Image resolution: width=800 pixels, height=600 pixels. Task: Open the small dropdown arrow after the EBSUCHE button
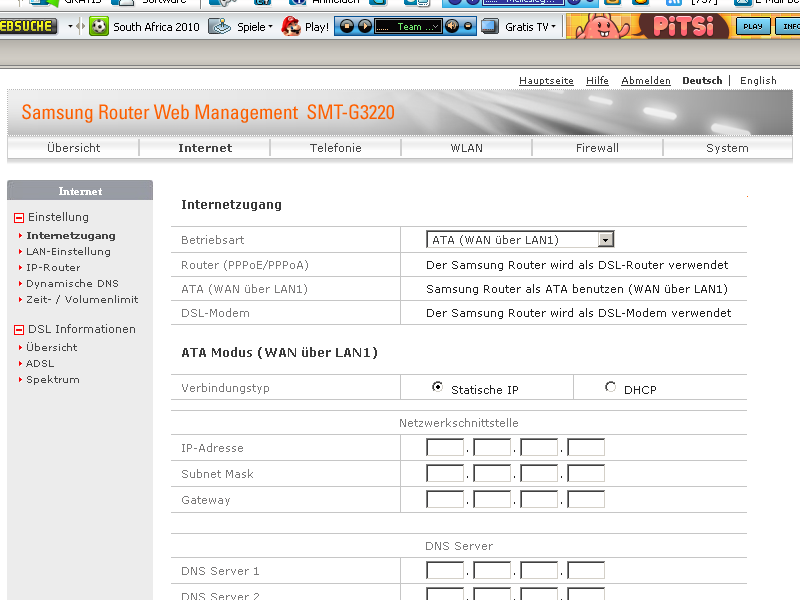(70, 27)
